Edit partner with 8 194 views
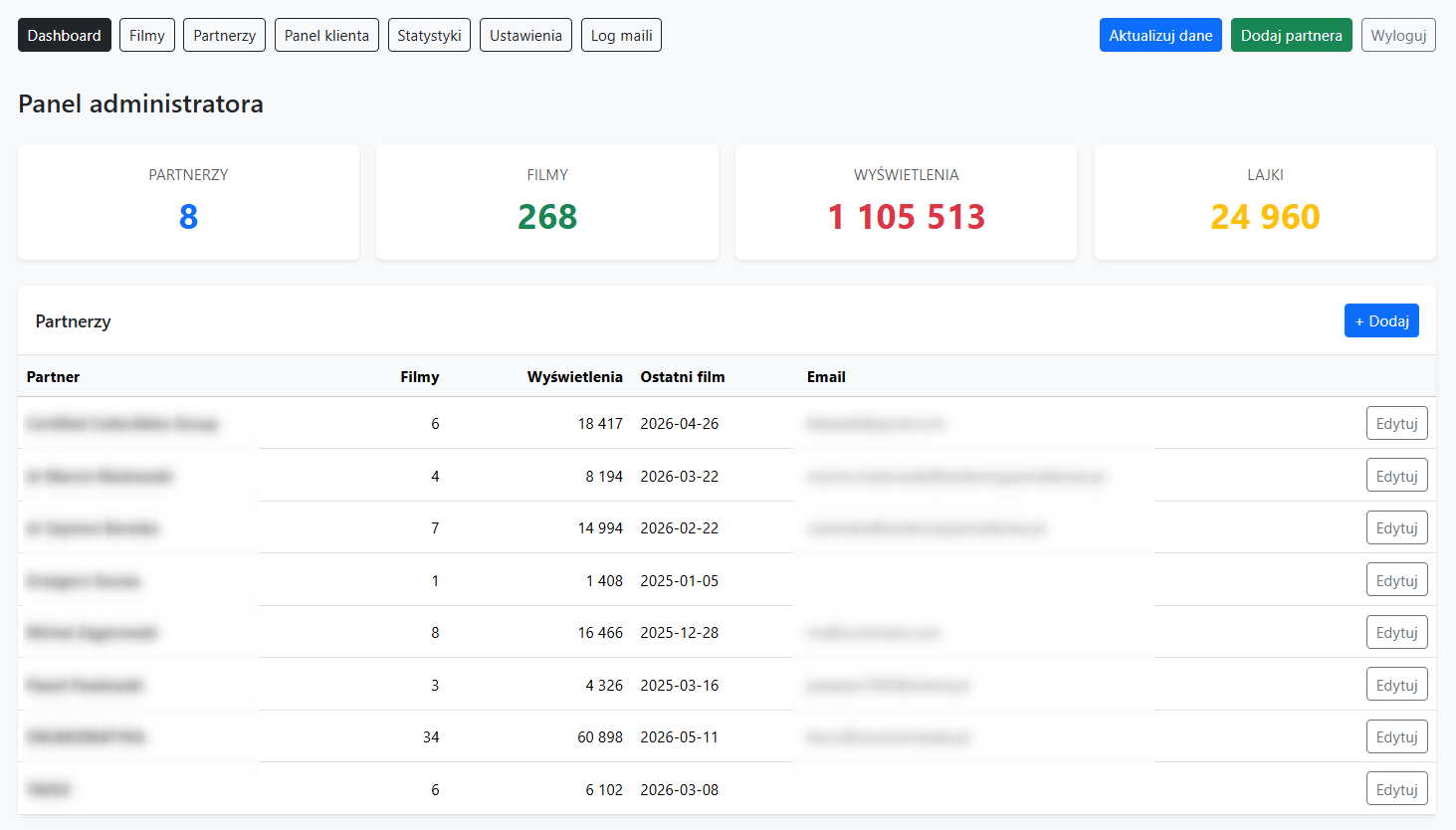The width and height of the screenshot is (1456, 830). tap(1397, 476)
